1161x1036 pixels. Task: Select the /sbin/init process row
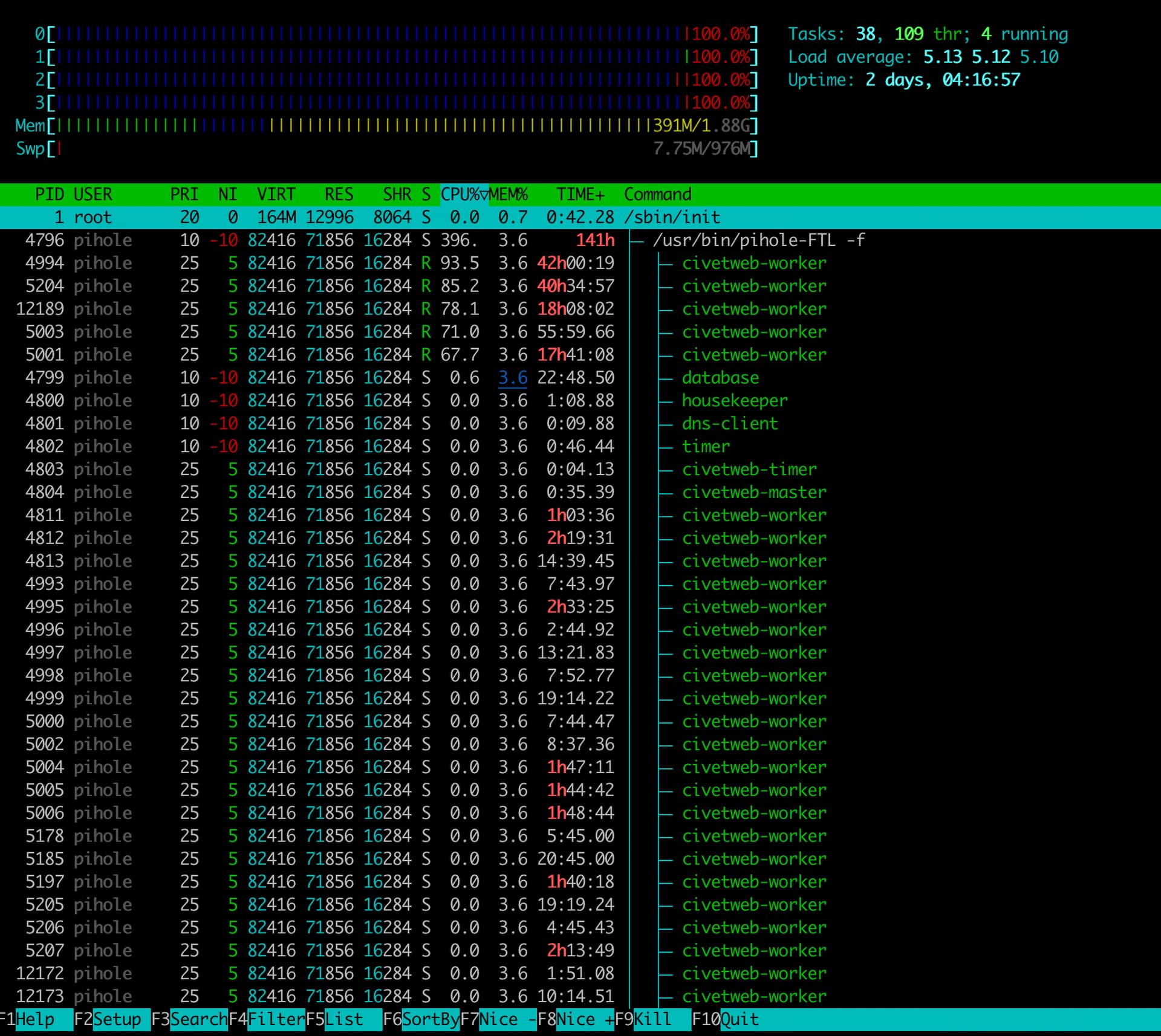click(x=671, y=217)
